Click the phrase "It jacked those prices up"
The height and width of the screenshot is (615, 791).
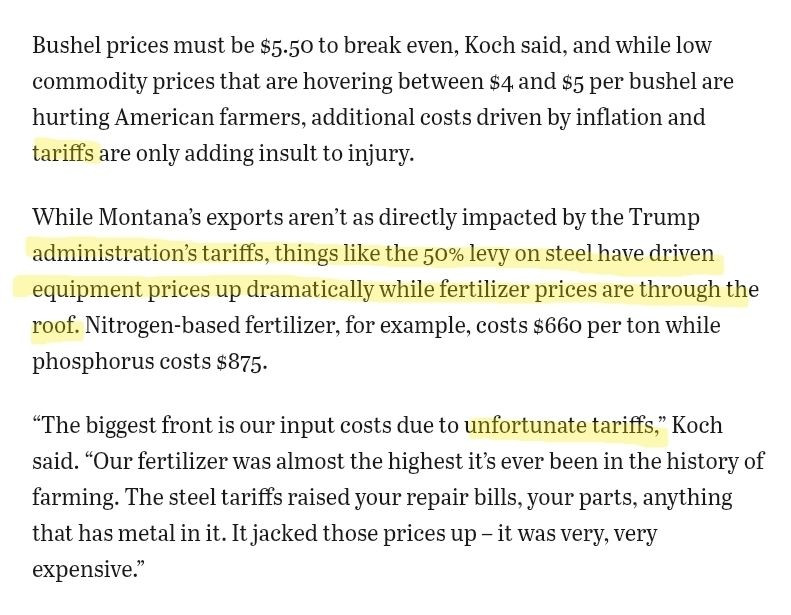tap(354, 533)
